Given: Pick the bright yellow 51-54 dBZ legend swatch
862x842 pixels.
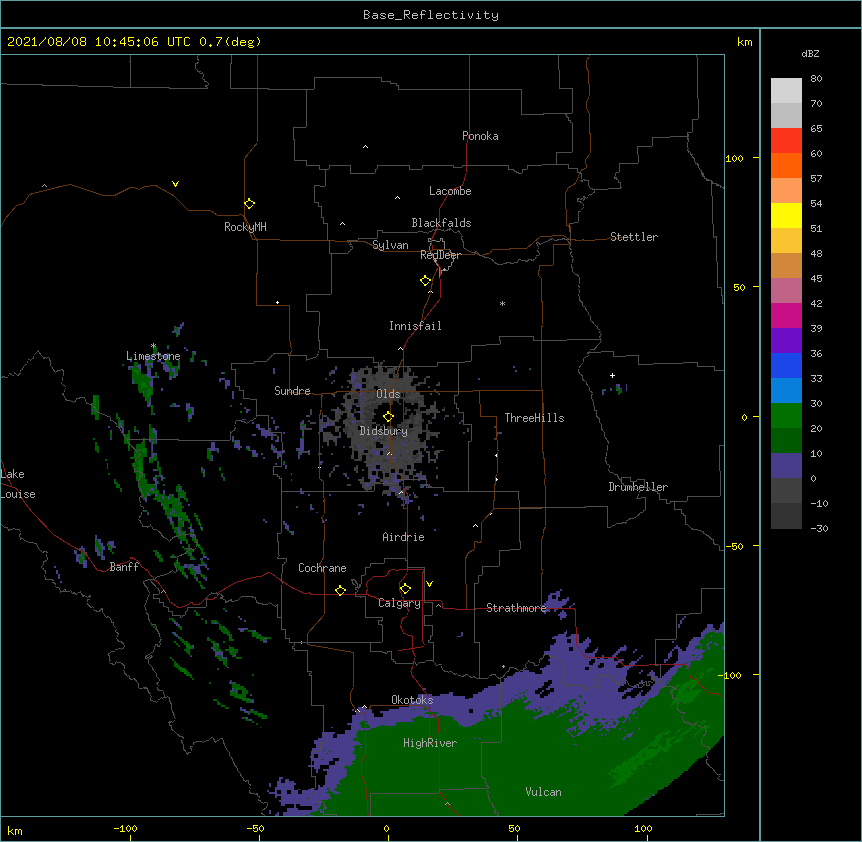Looking at the screenshot, I should [x=786, y=215].
